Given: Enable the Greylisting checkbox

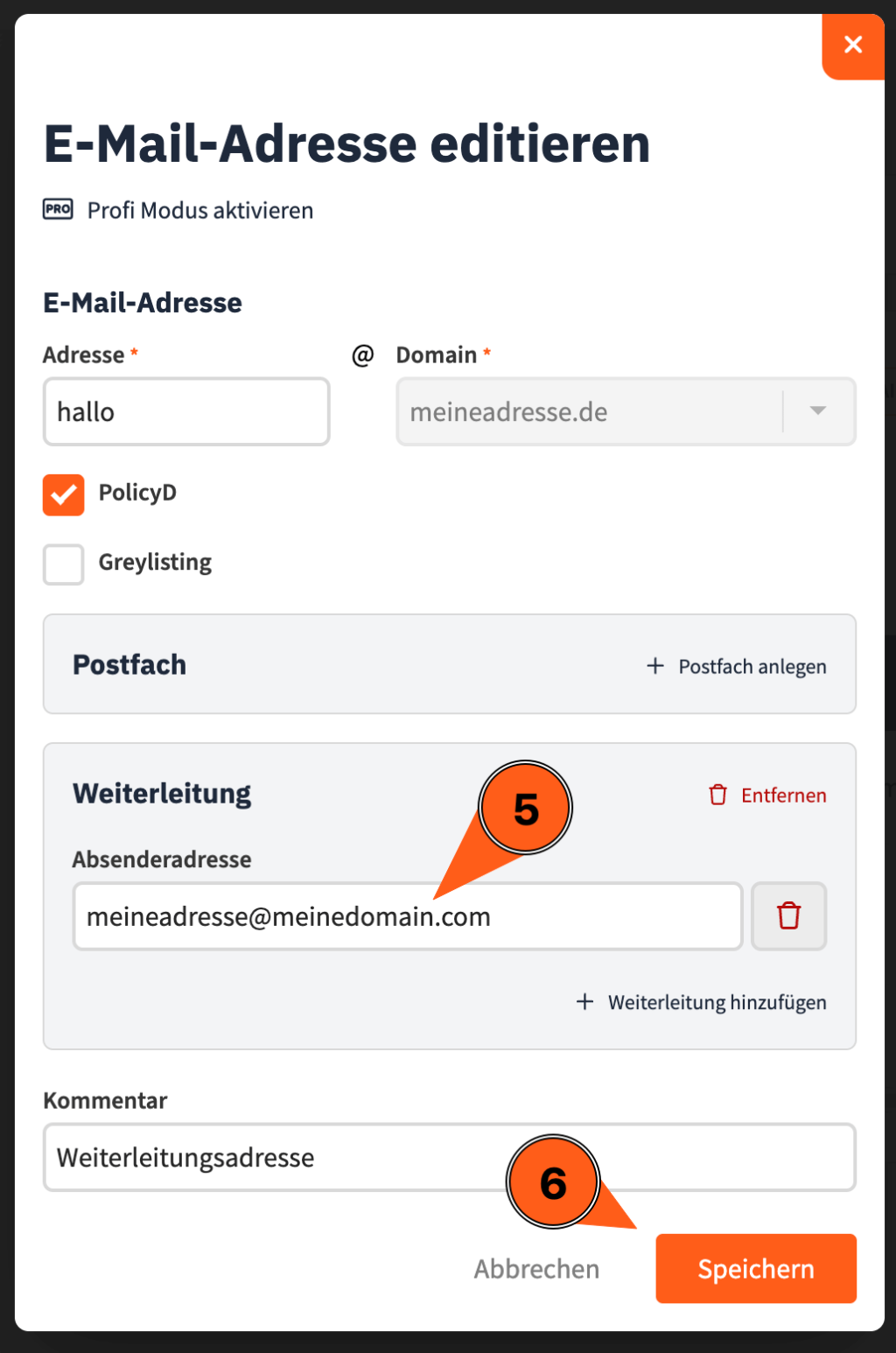Looking at the screenshot, I should [x=63, y=564].
